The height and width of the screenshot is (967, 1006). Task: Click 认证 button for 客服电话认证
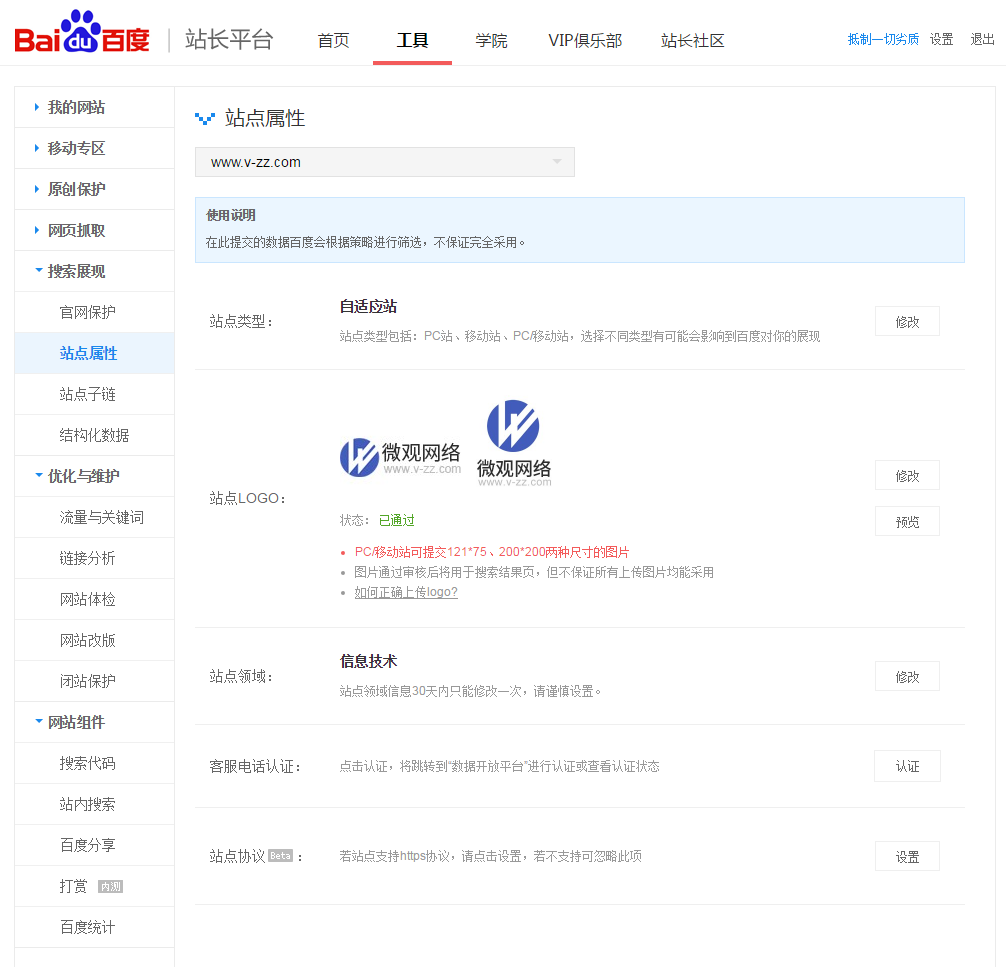tap(907, 766)
